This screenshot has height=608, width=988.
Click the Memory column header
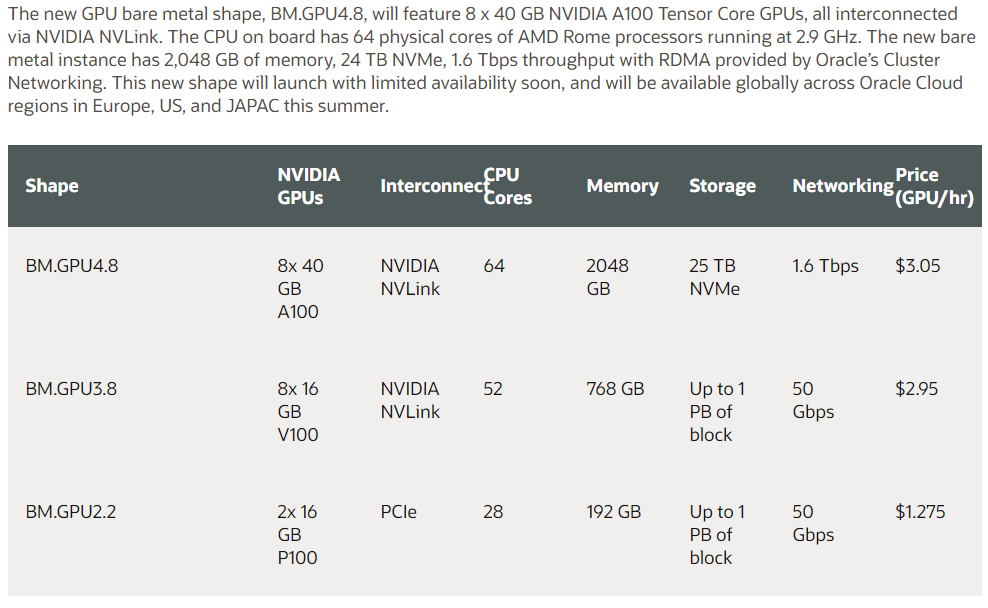(623, 186)
